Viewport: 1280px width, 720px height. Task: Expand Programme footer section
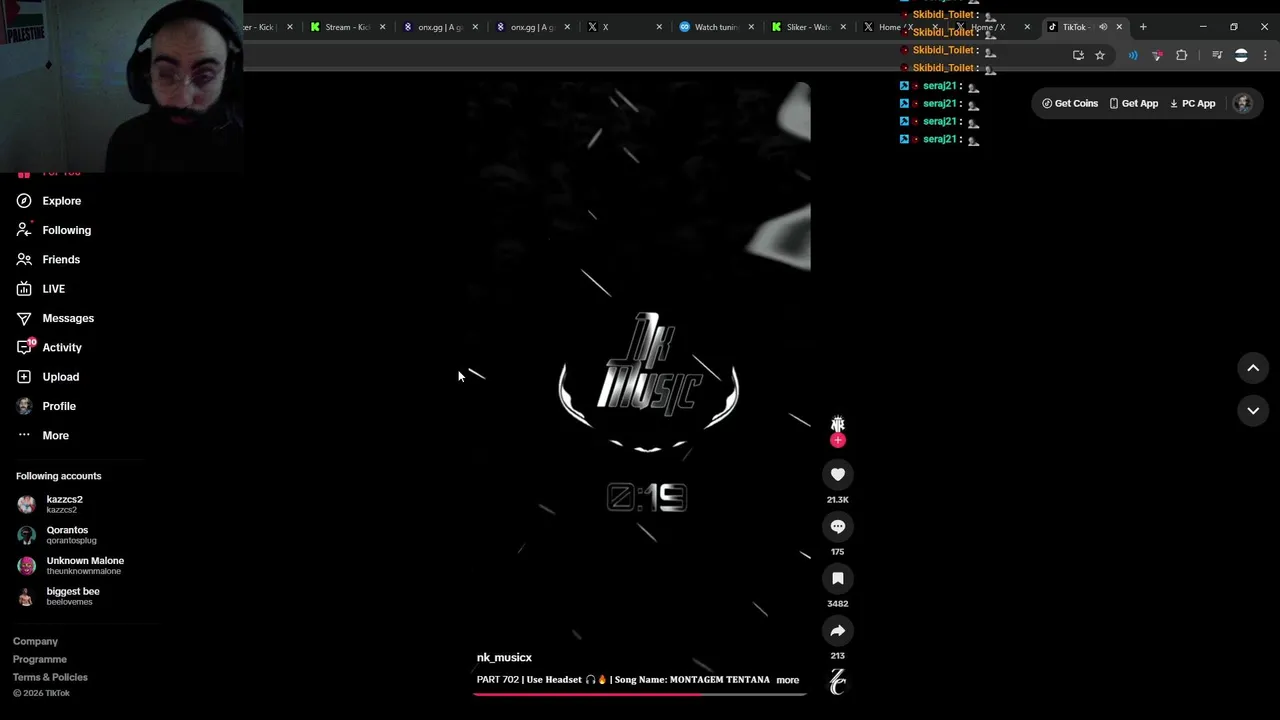pyautogui.click(x=40, y=659)
